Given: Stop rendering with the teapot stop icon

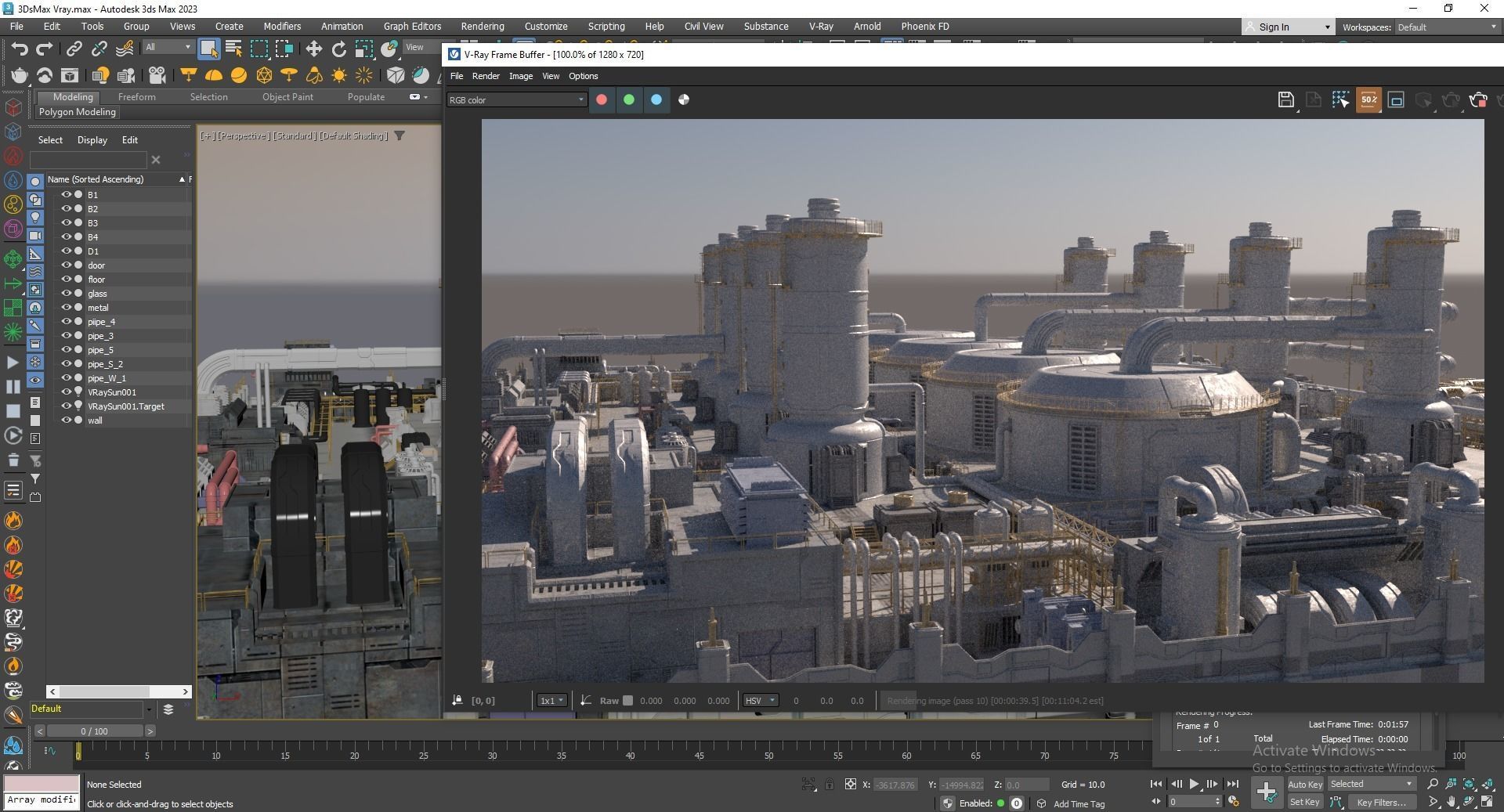Looking at the screenshot, I should click(1478, 99).
